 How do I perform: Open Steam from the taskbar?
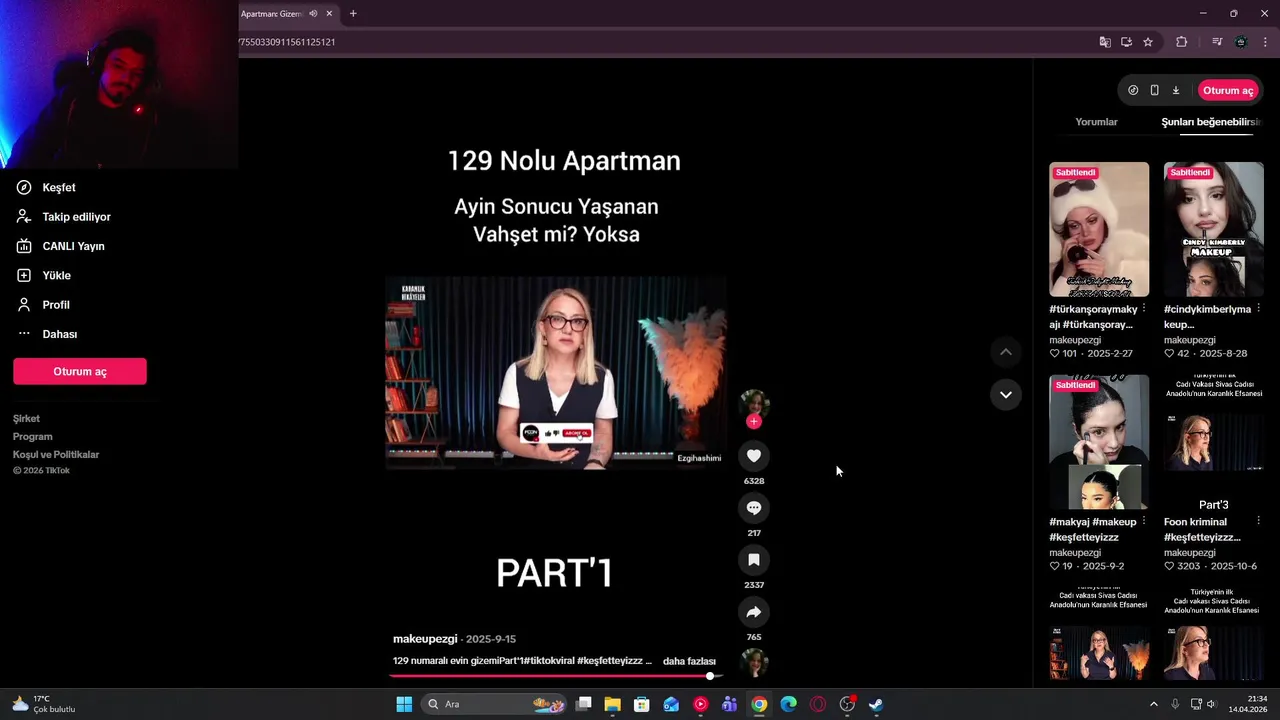coord(876,704)
